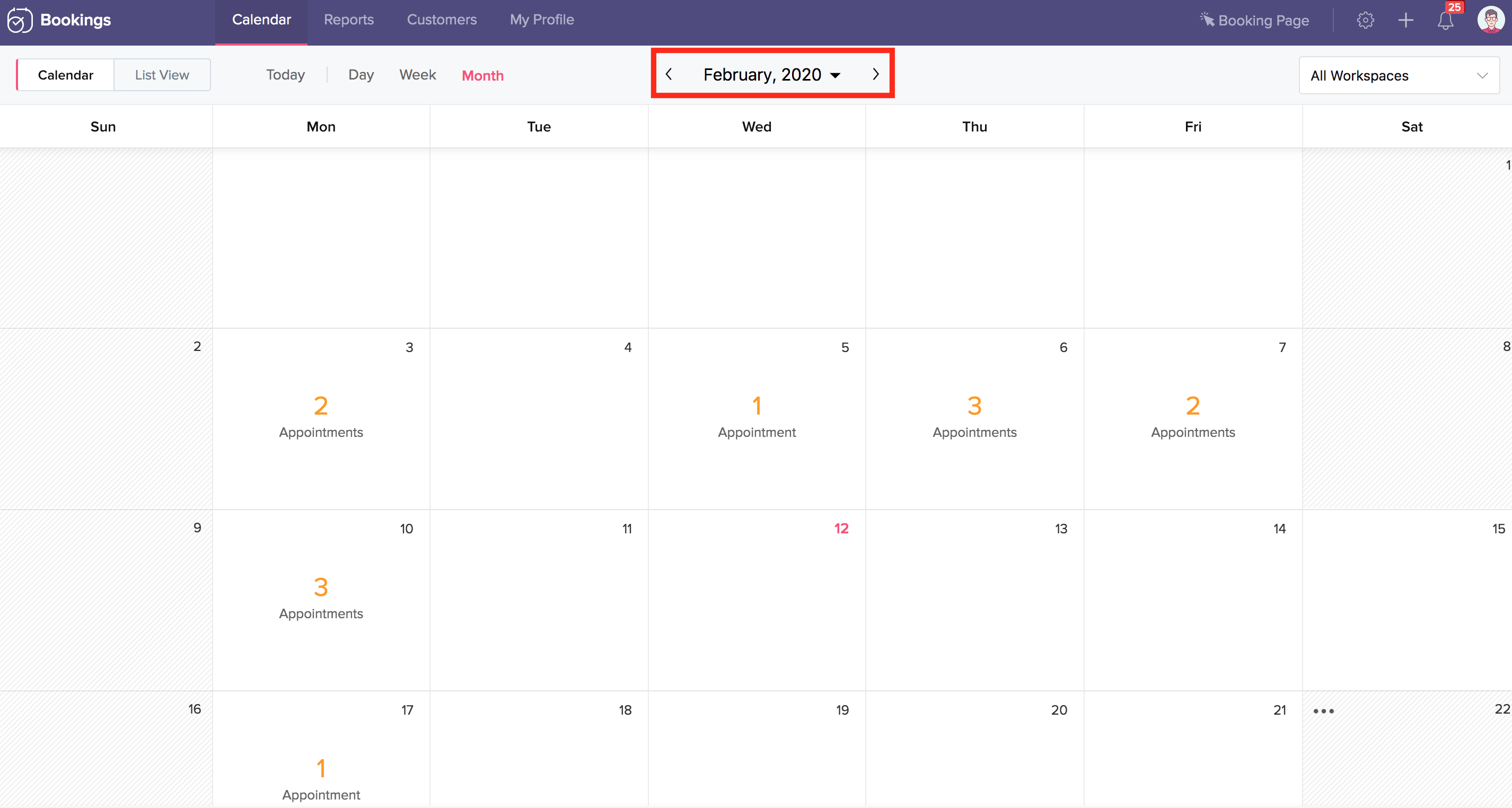This screenshot has width=1512, height=808.
Task: Switch to Week view
Action: click(417, 75)
